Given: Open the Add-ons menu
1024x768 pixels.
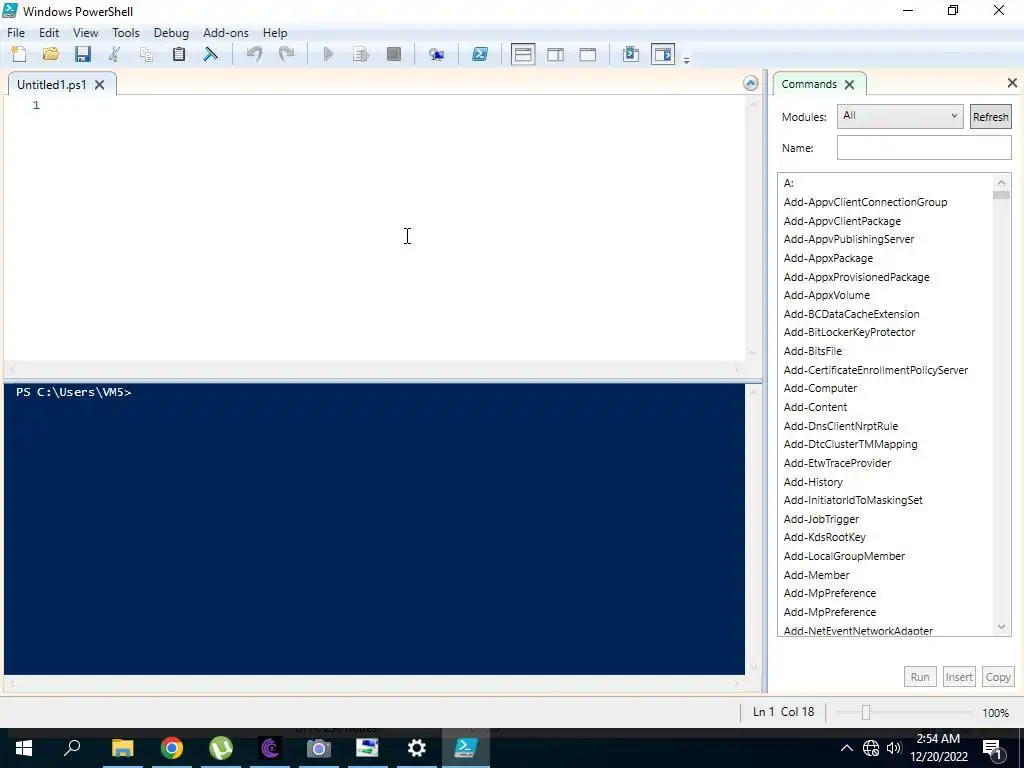Looking at the screenshot, I should [225, 33].
